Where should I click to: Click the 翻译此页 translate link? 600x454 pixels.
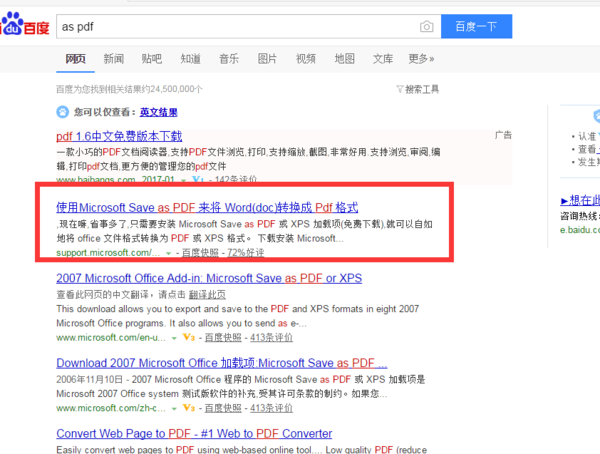207,294
